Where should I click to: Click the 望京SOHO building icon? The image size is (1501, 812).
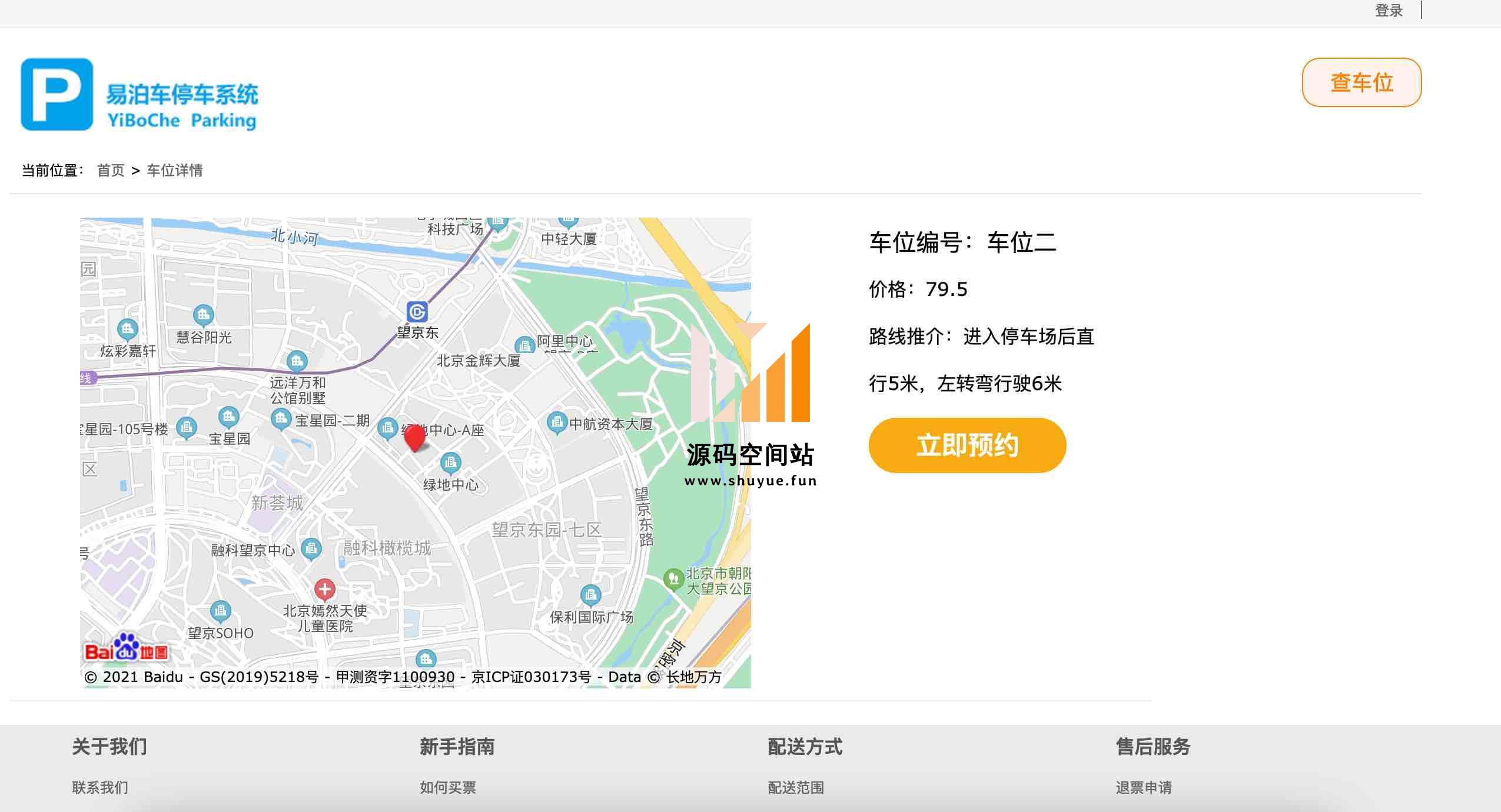[220, 612]
